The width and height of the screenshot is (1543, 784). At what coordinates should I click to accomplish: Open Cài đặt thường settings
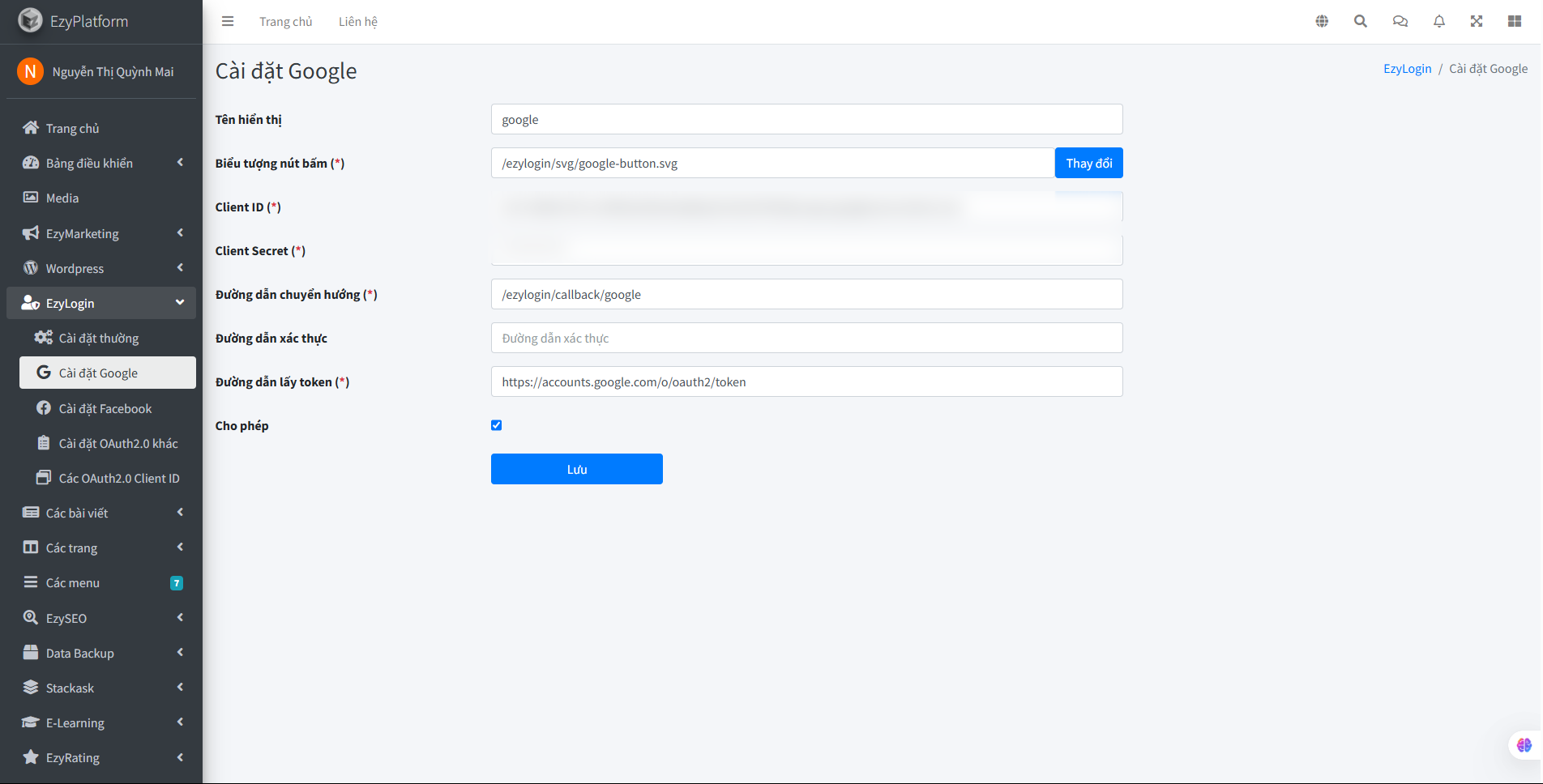[108, 338]
